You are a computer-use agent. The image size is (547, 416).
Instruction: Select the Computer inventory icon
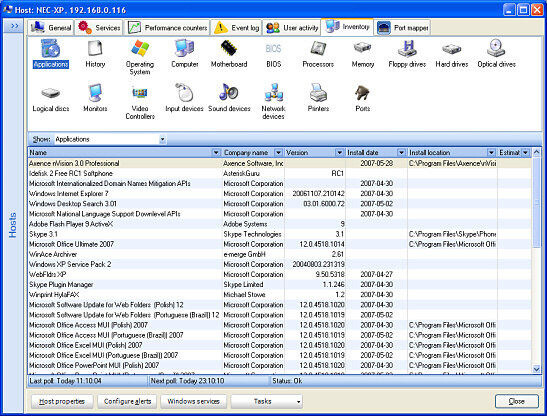[x=185, y=54]
